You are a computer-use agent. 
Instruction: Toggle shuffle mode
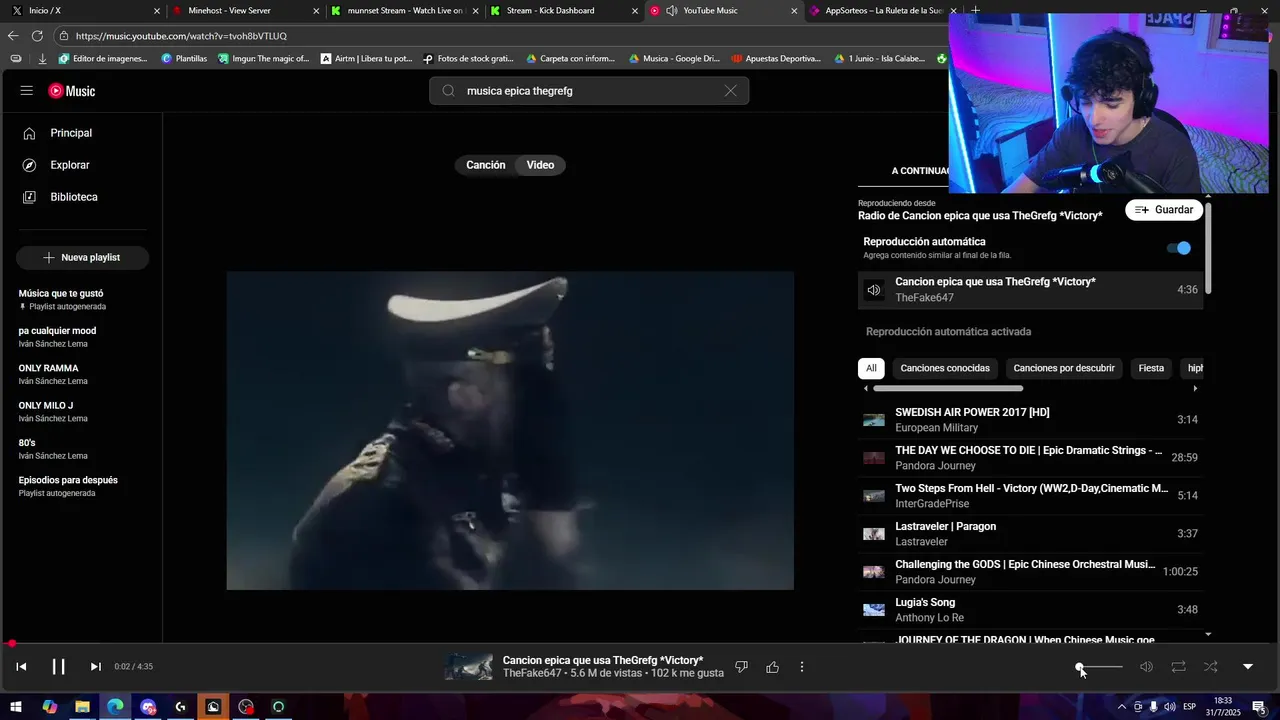tap(1210, 667)
